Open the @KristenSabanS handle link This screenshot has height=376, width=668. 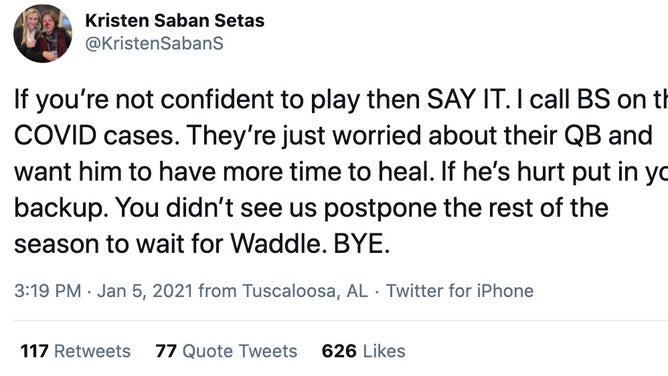(x=154, y=43)
